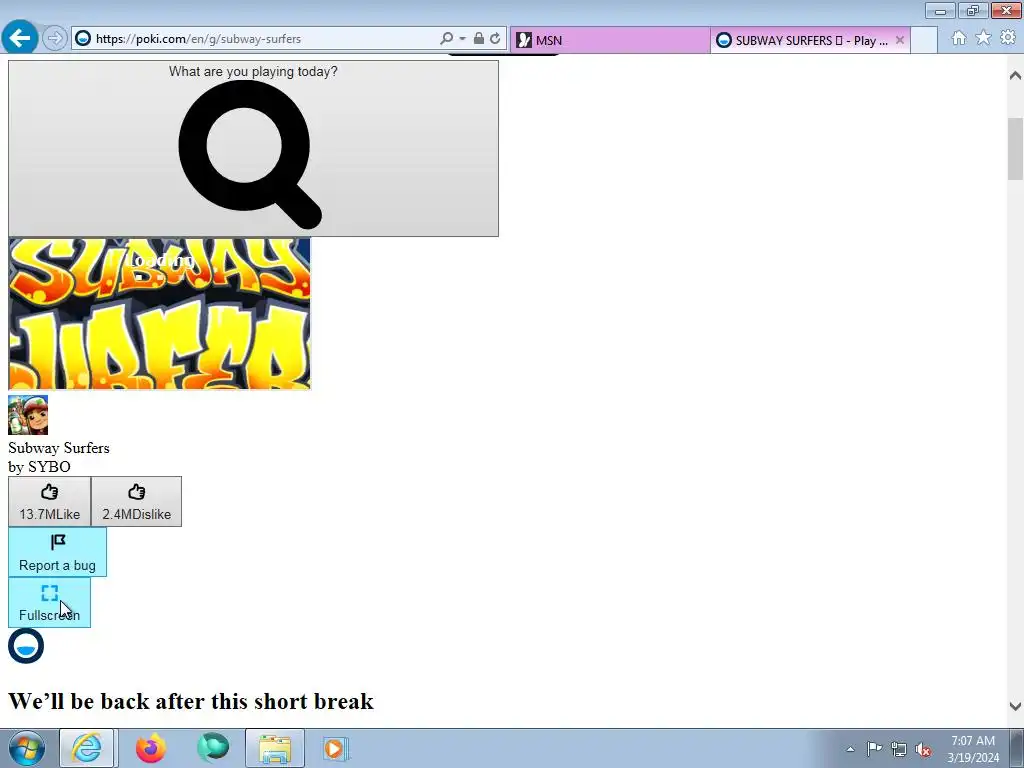Viewport: 1024px width, 768px height.
Task: Open the Tools gear icon
Action: coord(1008,37)
